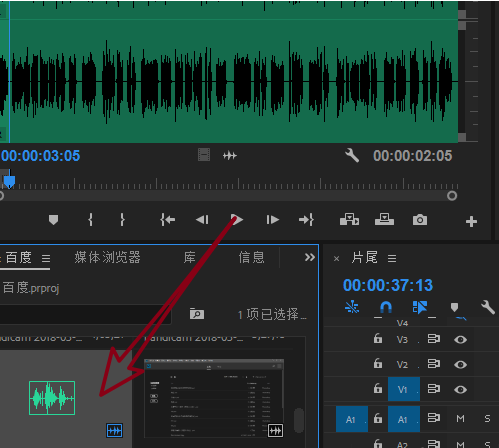The image size is (499, 448).
Task: Select the audio waveform clip thumbnail
Action: (52, 398)
